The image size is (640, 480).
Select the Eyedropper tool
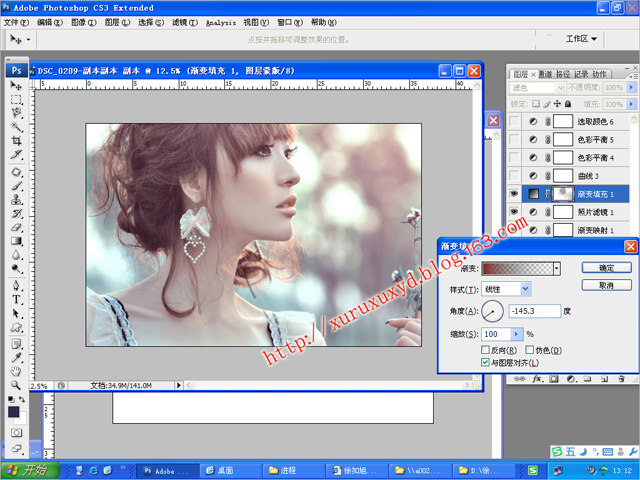pos(16,358)
